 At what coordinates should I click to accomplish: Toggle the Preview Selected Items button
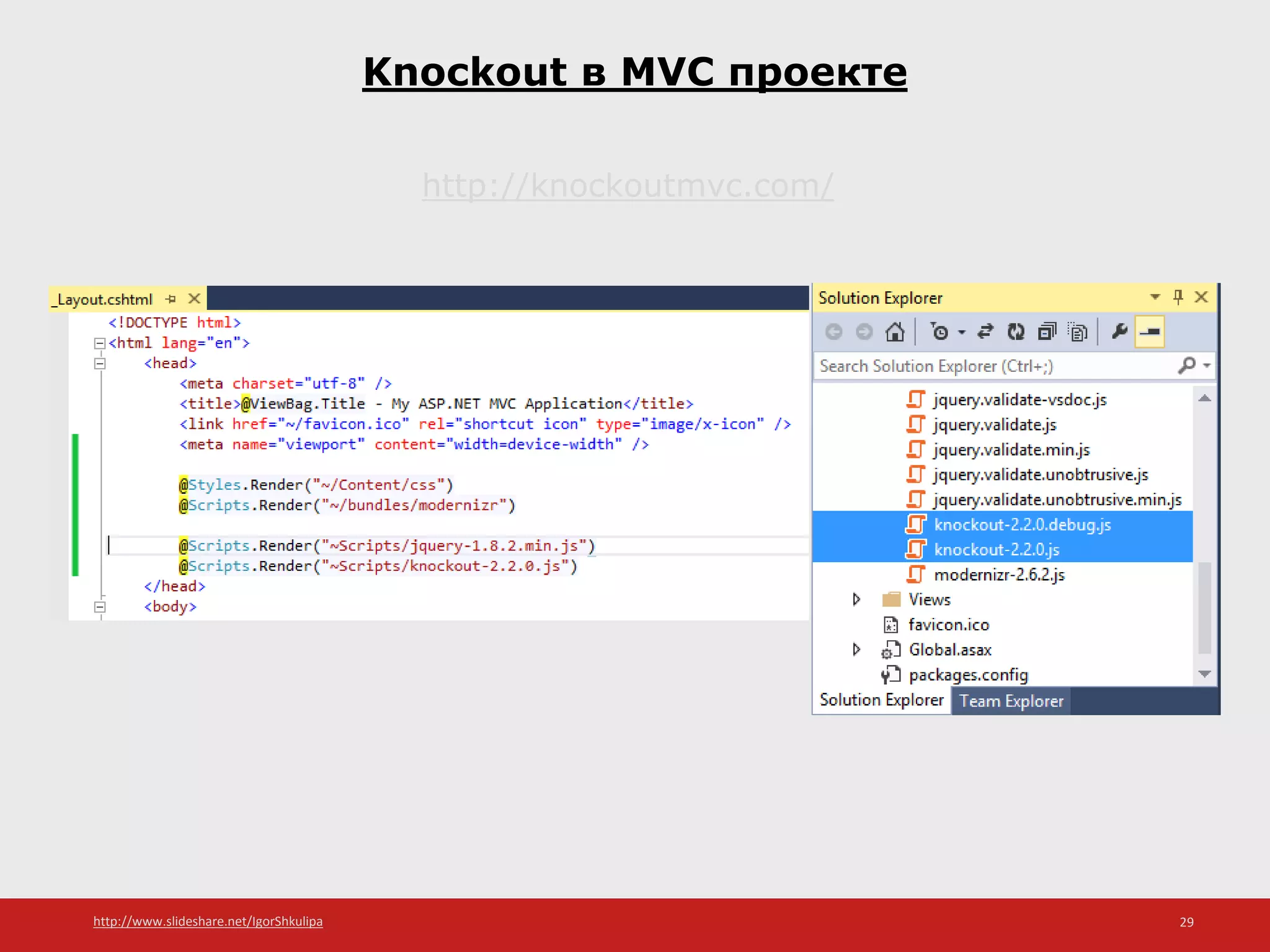pyautogui.click(x=1149, y=332)
